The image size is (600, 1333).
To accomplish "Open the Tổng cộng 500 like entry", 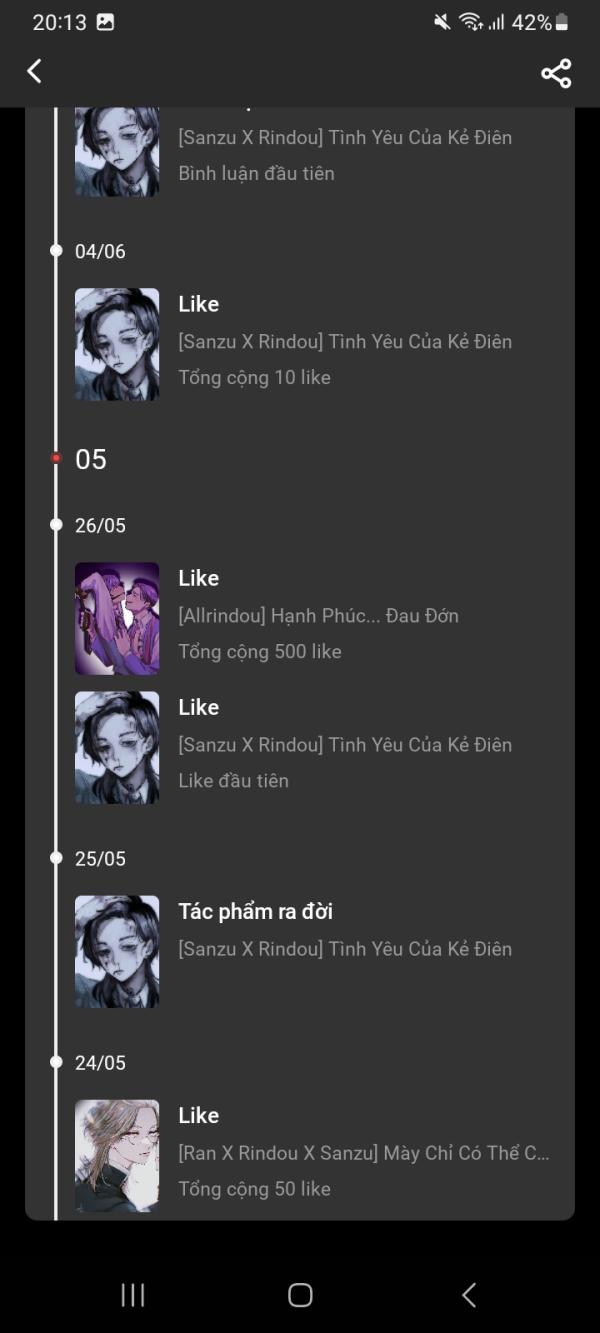I will coord(315,619).
